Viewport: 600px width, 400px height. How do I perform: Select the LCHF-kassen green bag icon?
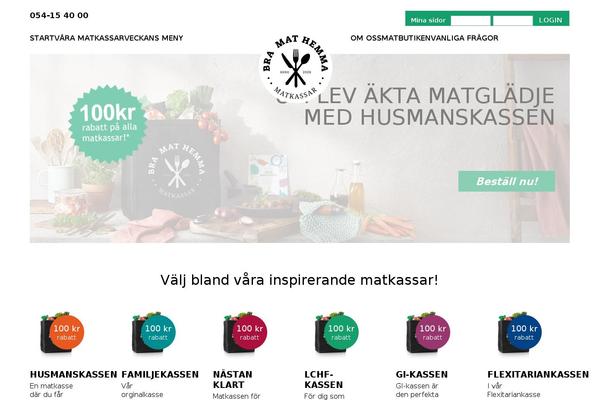pyautogui.click(x=337, y=333)
